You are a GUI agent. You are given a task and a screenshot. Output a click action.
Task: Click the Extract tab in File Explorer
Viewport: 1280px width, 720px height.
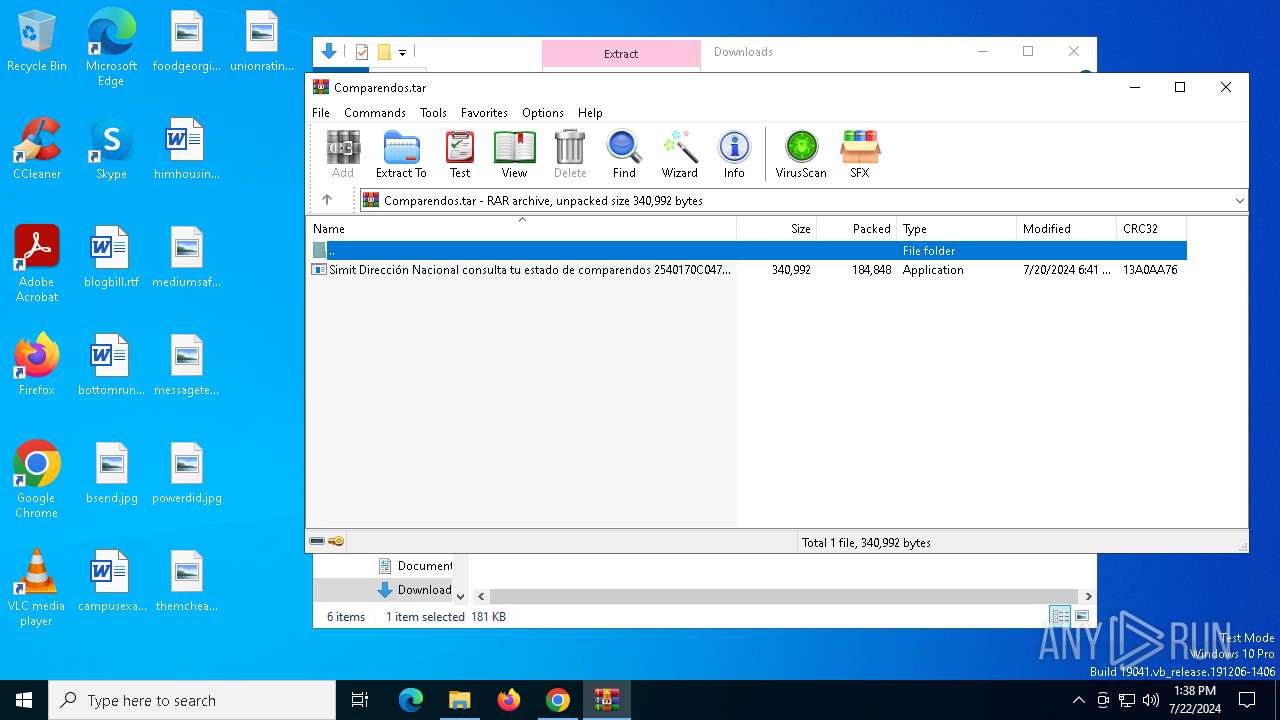(x=621, y=54)
